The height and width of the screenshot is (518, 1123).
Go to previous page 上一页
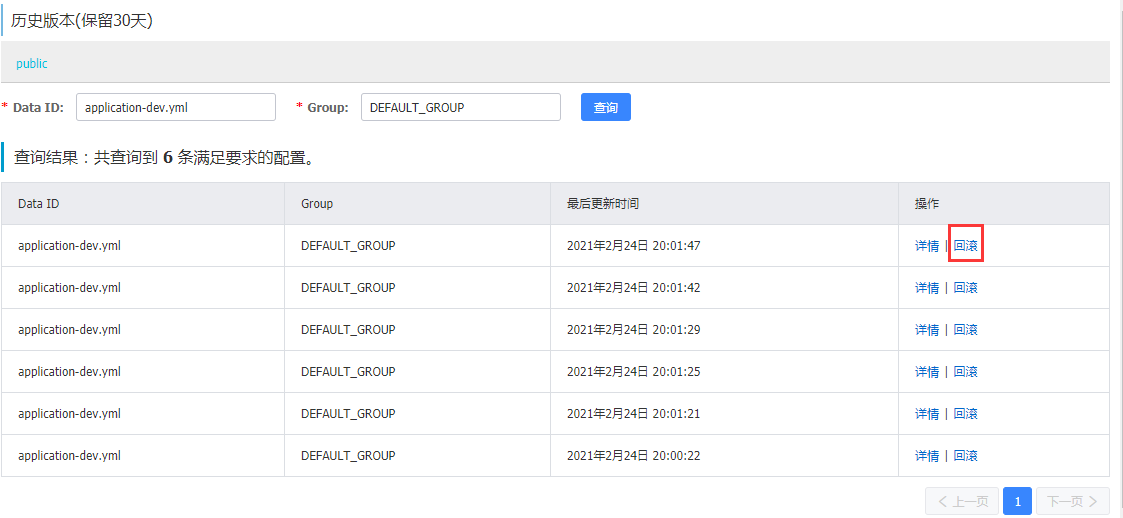(x=961, y=501)
